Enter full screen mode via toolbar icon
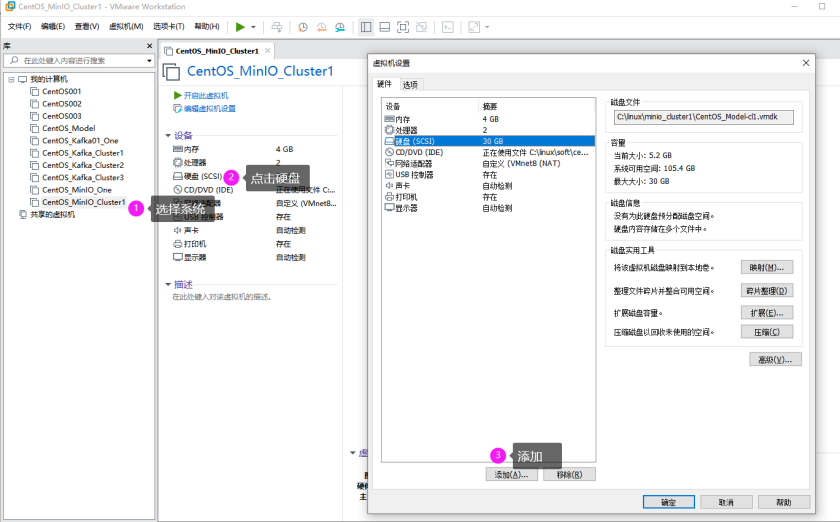Viewport: 840px width, 522px height. click(x=402, y=27)
